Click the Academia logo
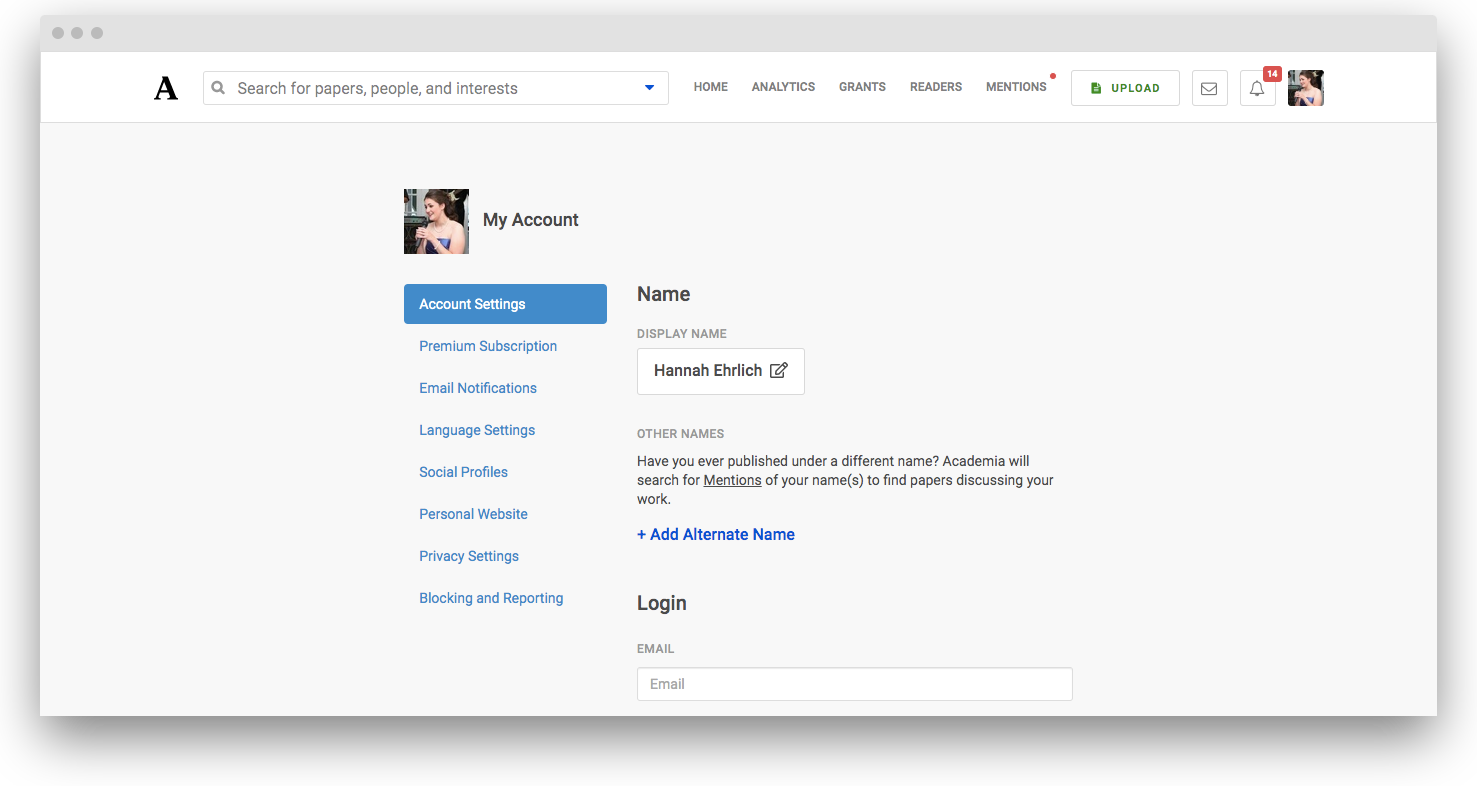This screenshot has width=1477, height=786. tap(166, 88)
